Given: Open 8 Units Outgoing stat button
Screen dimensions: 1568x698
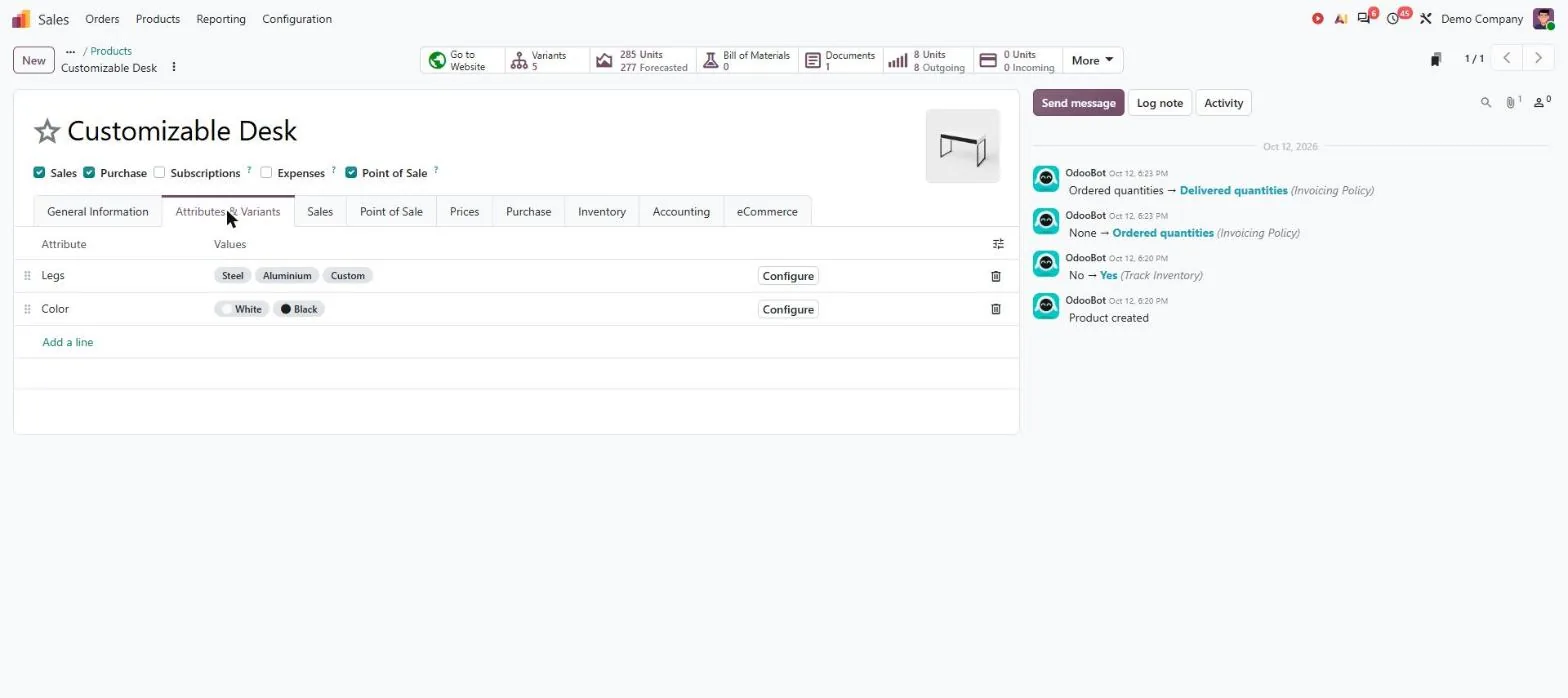Looking at the screenshot, I should click(x=928, y=60).
